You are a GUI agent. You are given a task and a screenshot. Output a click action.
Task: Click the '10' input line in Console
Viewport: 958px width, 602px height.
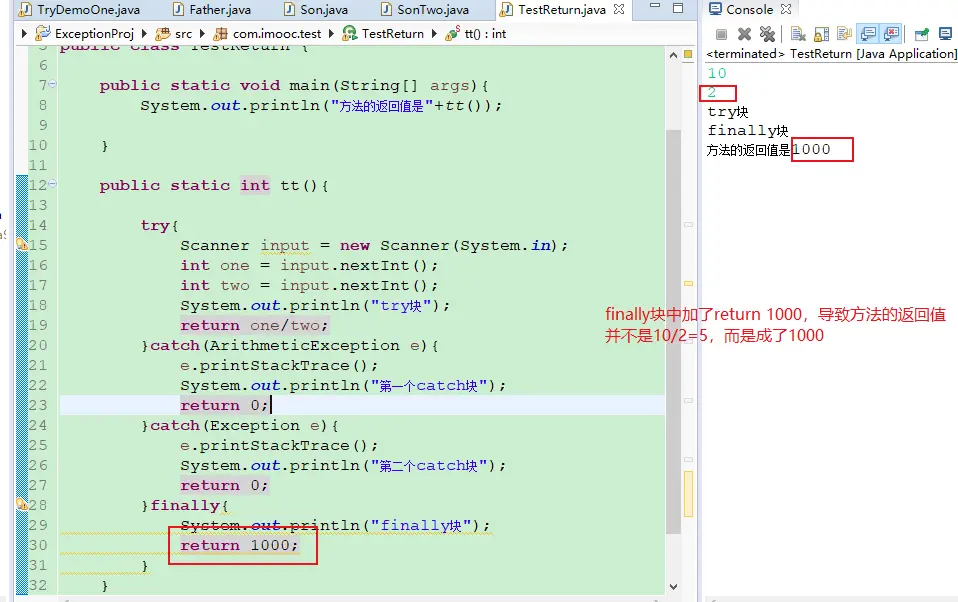(x=717, y=73)
